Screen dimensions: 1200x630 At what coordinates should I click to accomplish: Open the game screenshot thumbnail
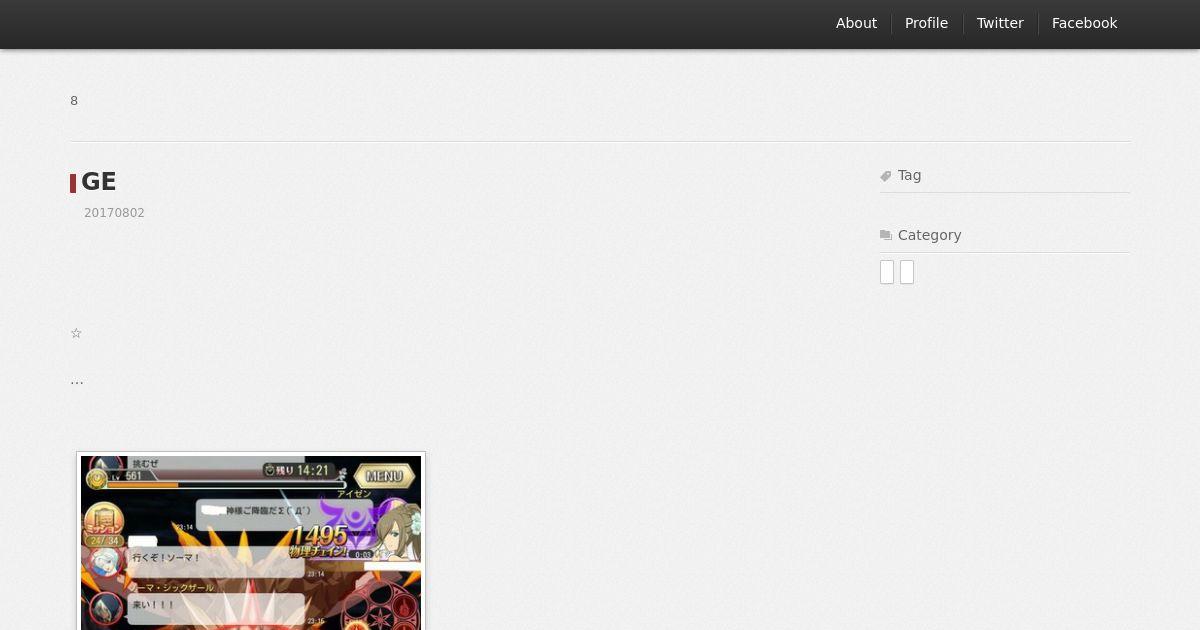(x=251, y=541)
